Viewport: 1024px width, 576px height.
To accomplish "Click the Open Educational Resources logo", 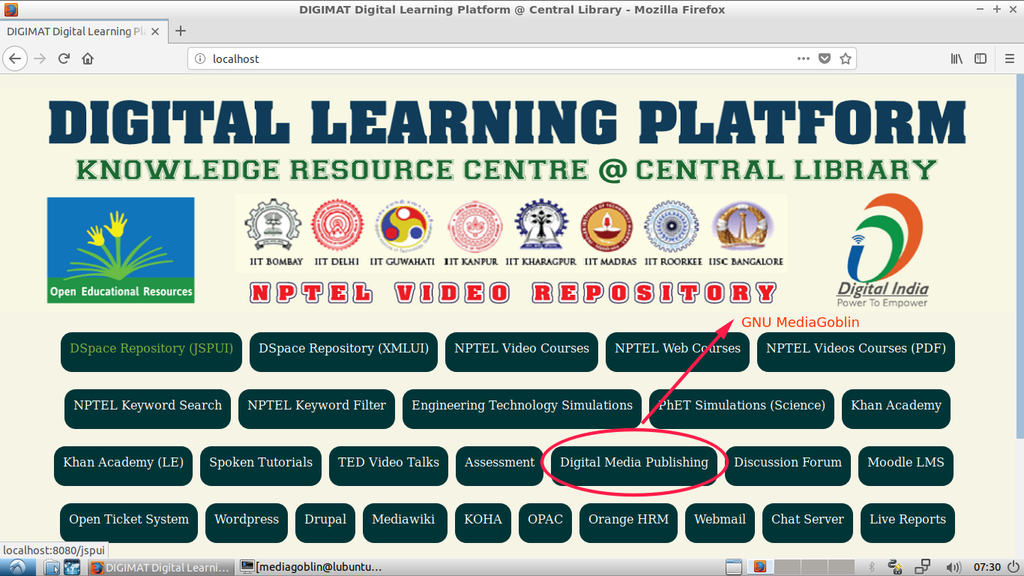I will tap(120, 250).
